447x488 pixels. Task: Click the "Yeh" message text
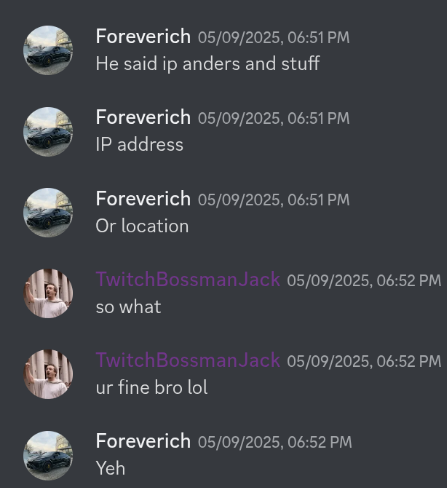pyautogui.click(x=110, y=468)
